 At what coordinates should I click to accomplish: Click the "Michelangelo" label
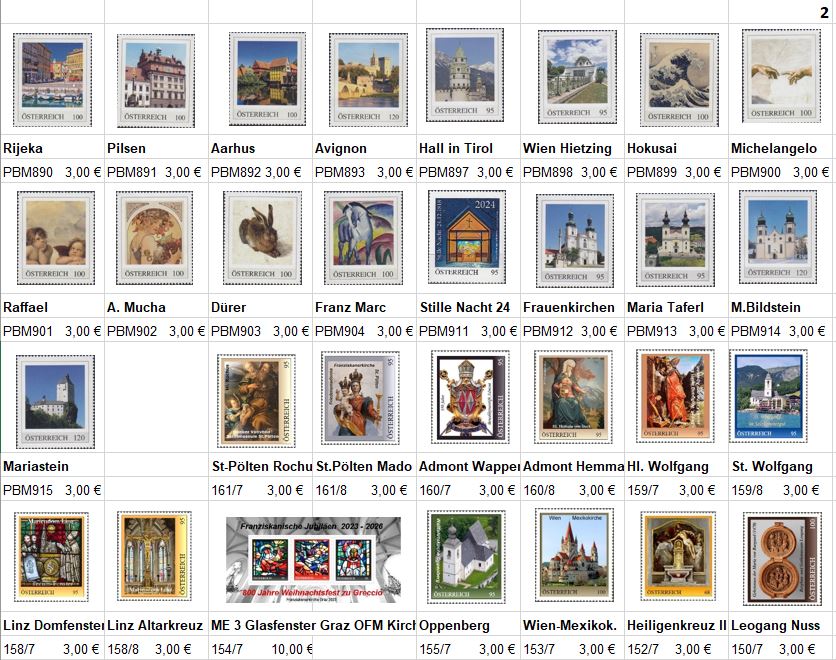tap(774, 148)
